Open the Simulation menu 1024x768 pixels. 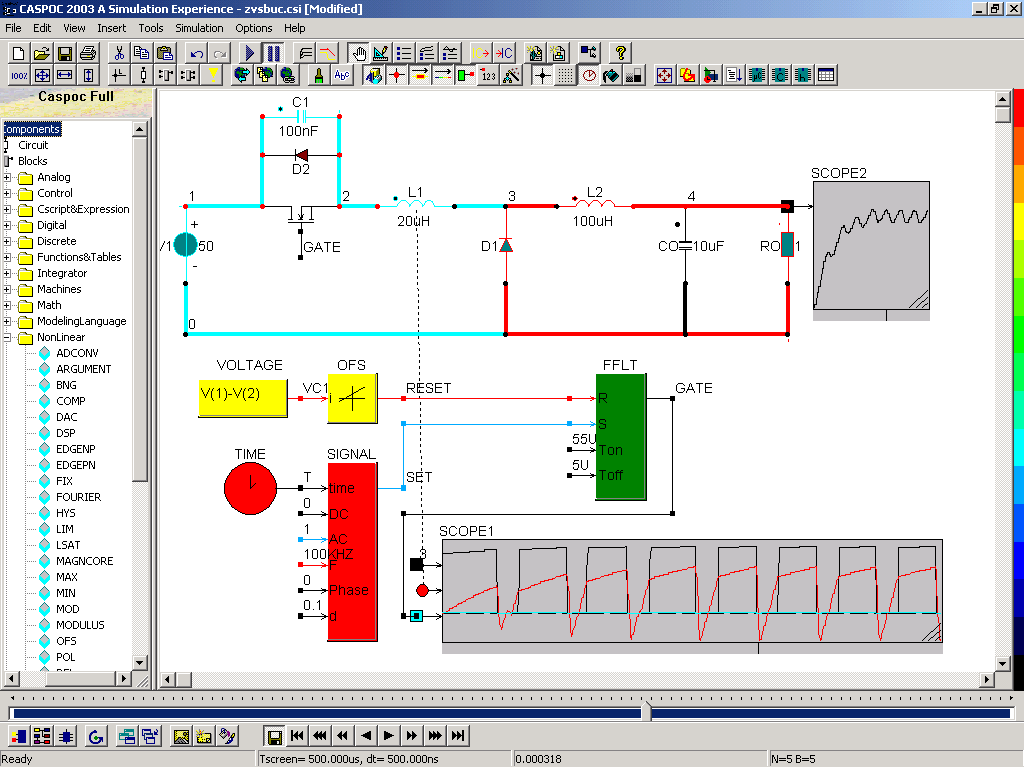(x=199, y=28)
